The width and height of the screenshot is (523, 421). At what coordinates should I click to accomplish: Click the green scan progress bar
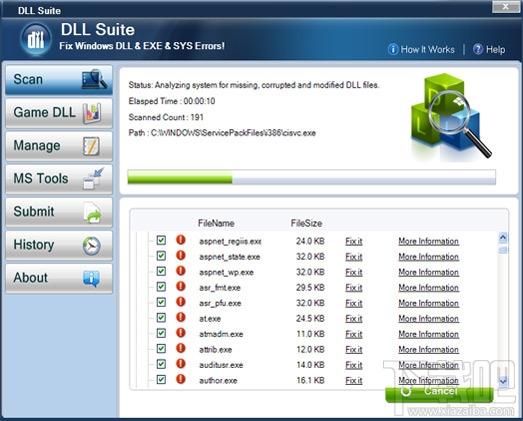point(312,177)
